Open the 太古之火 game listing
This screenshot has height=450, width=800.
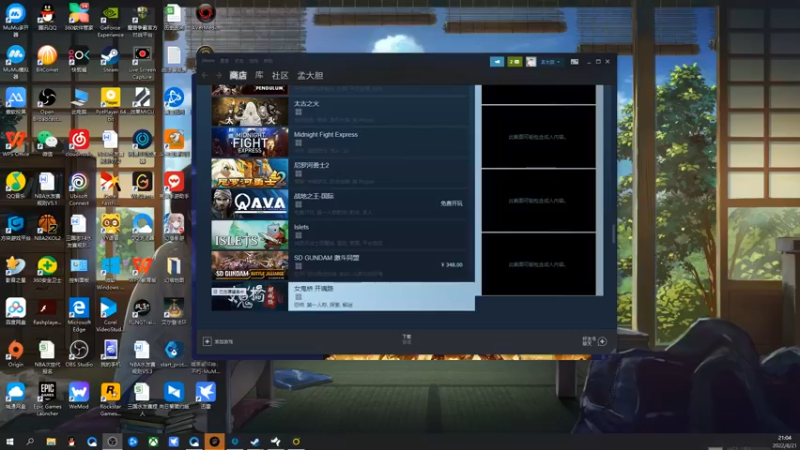[x=343, y=111]
